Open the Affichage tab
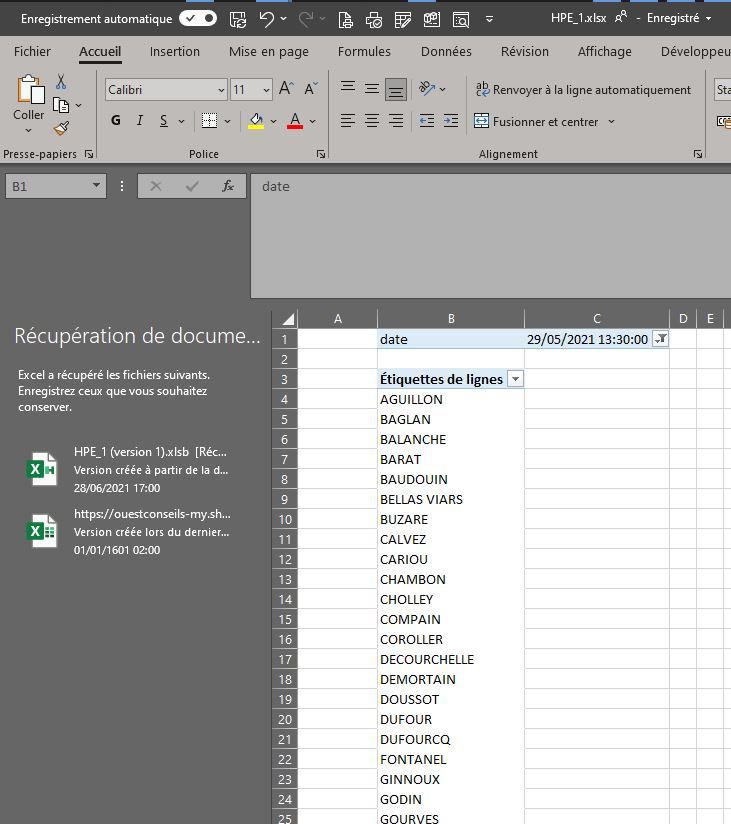The image size is (731, 824). (604, 52)
